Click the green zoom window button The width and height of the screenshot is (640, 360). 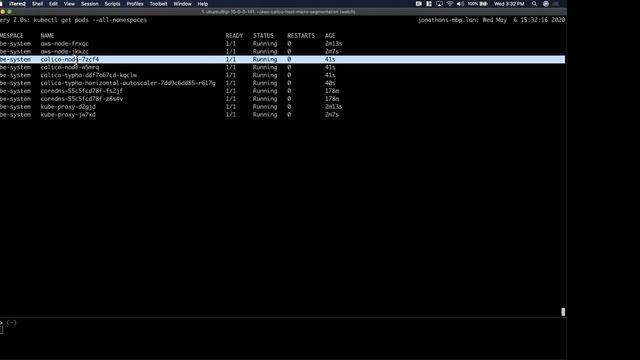point(10,12)
